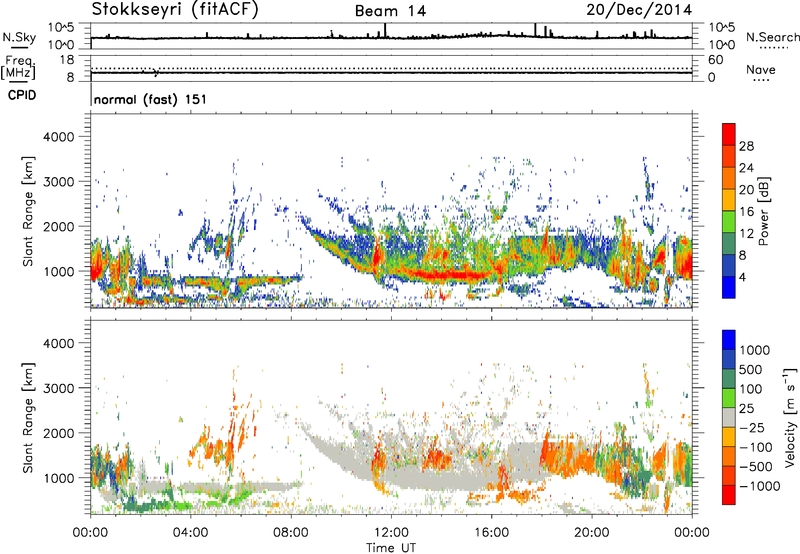
Task: Click the Time UT axis label
Action: 391,548
